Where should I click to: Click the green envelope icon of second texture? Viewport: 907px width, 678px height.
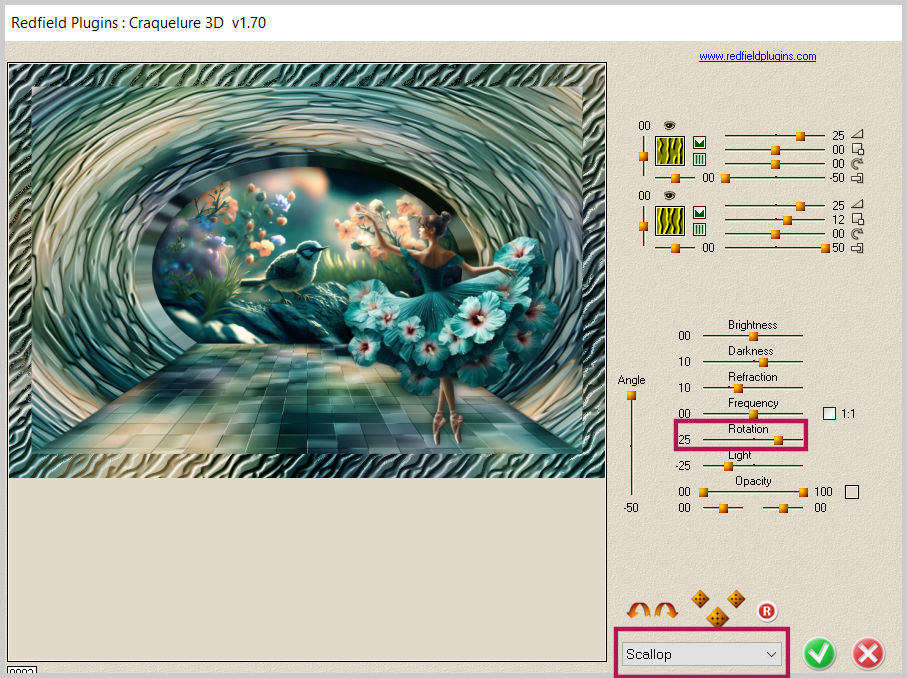(699, 212)
